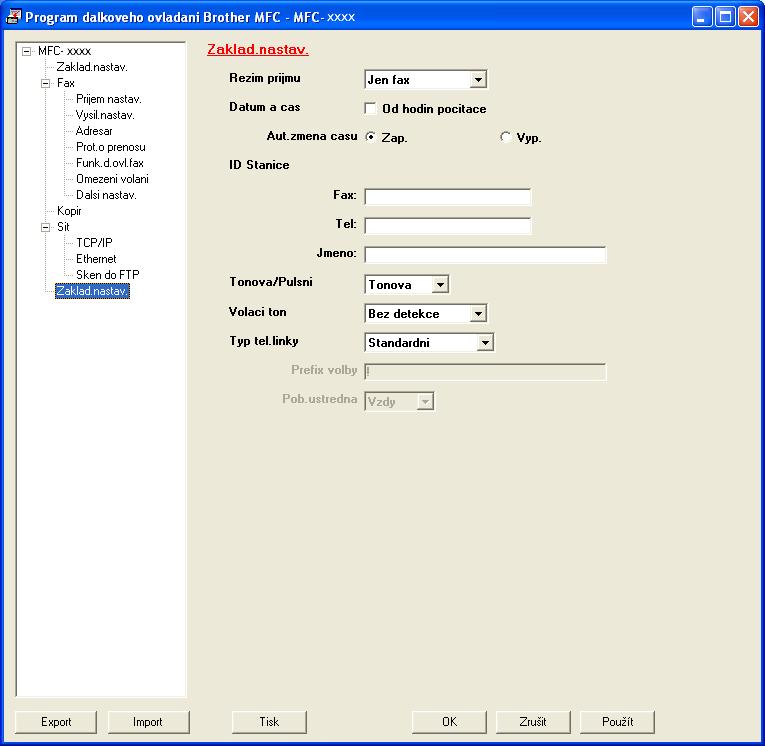Check the Od hodin pocitace checkbox
This screenshot has width=765, height=746.
tap(371, 108)
